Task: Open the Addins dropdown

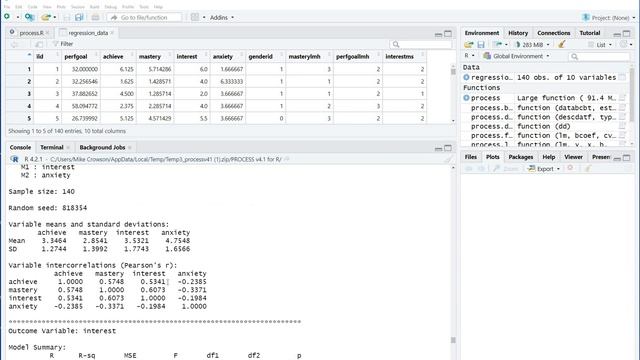Action: pyautogui.click(x=222, y=17)
